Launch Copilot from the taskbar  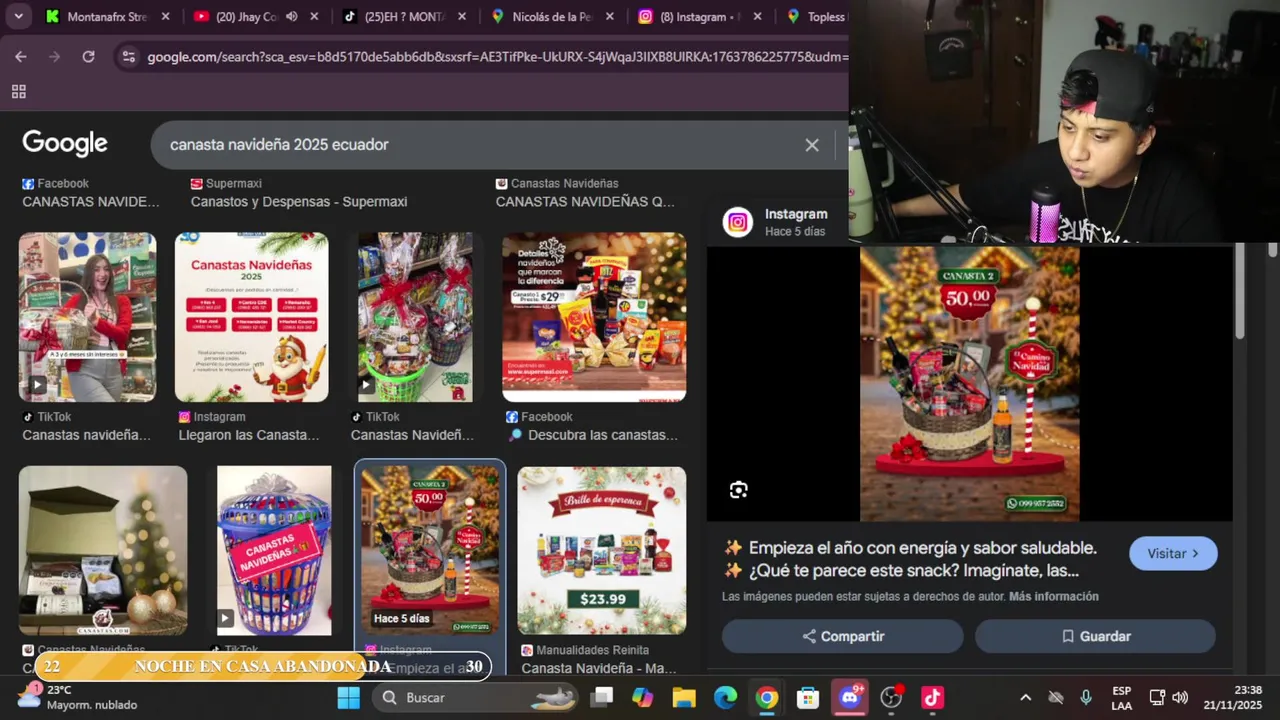click(643, 697)
